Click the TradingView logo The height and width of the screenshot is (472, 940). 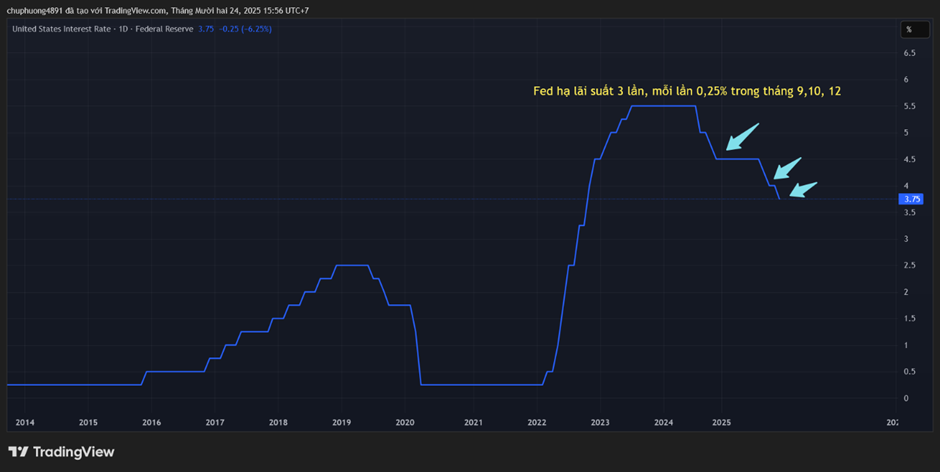61,452
